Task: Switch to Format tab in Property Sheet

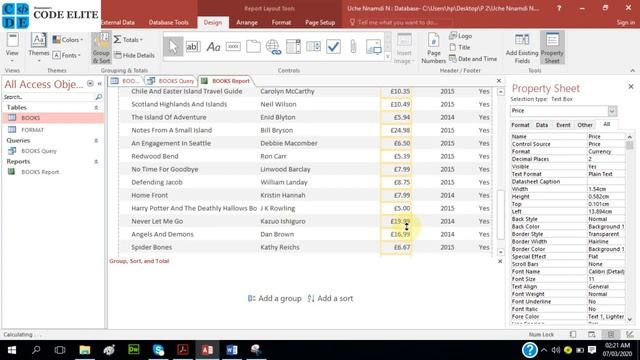Action: 520,125
